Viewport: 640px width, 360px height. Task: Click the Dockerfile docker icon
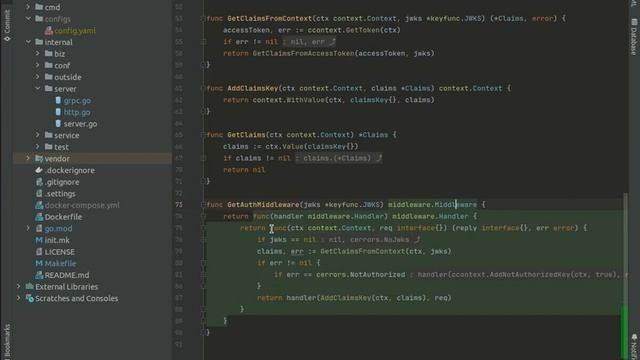click(x=39, y=217)
